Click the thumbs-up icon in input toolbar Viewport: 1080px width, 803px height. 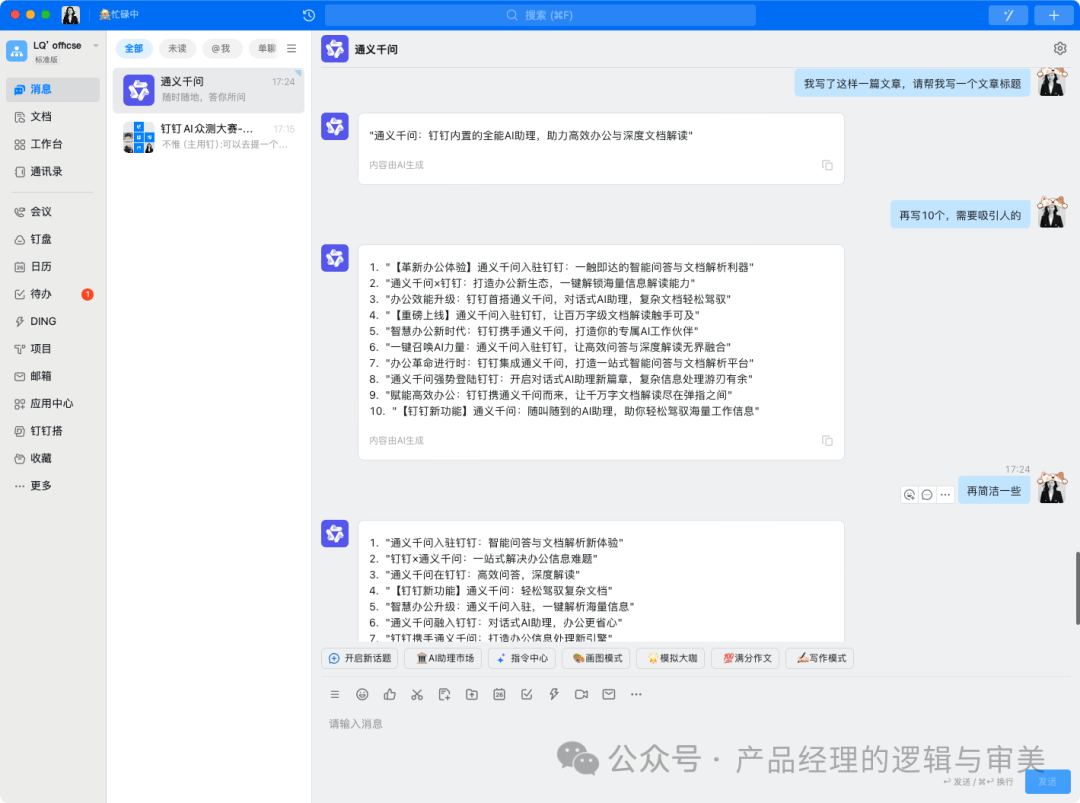[390, 695]
